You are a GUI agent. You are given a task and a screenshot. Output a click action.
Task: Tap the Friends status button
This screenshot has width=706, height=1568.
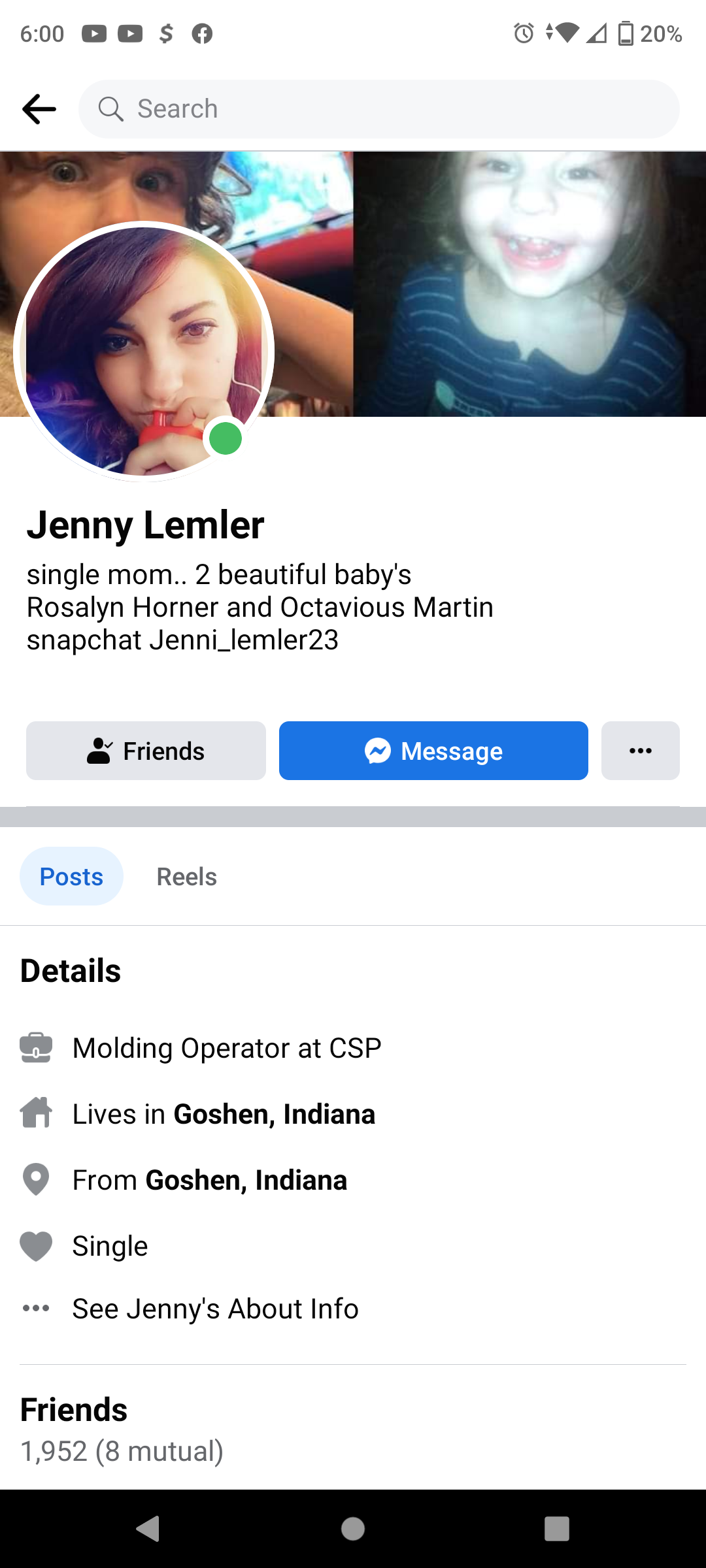146,751
